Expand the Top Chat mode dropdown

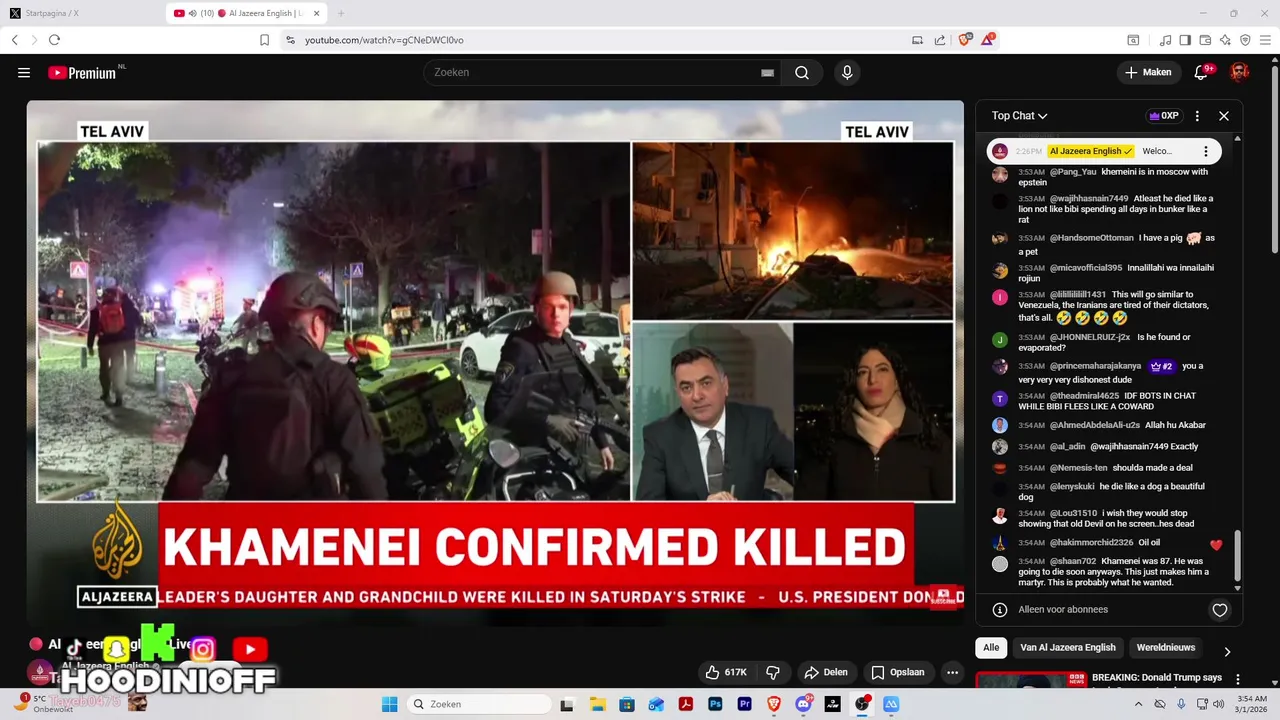tap(1019, 116)
